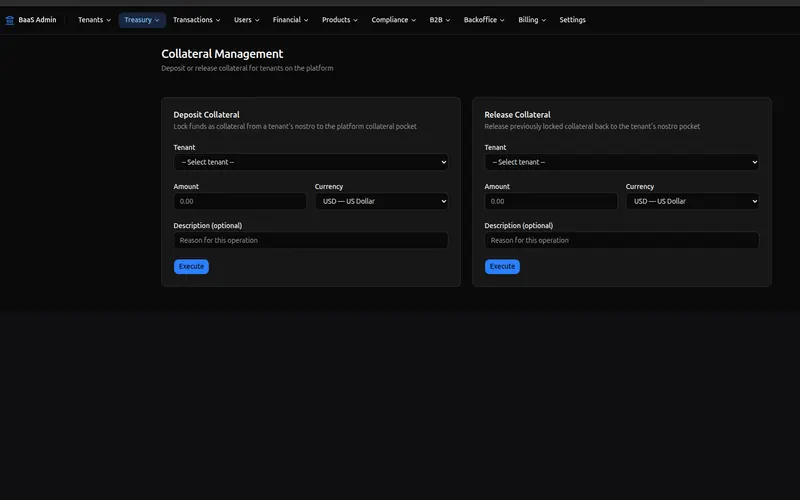Select the Collateral Management page heading
Viewport: 800px width, 500px height.
[222, 54]
